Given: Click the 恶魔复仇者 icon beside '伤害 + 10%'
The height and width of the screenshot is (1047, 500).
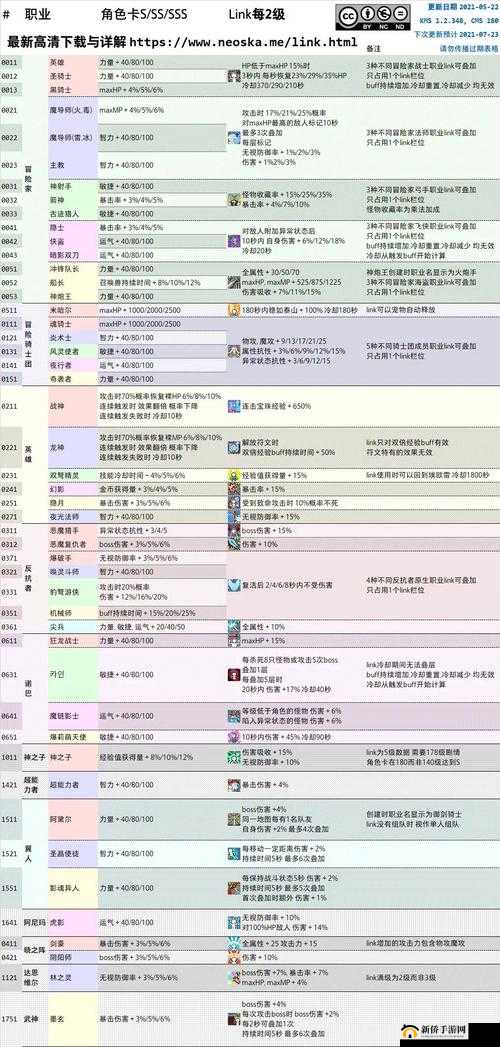Looking at the screenshot, I should click(x=234, y=545).
